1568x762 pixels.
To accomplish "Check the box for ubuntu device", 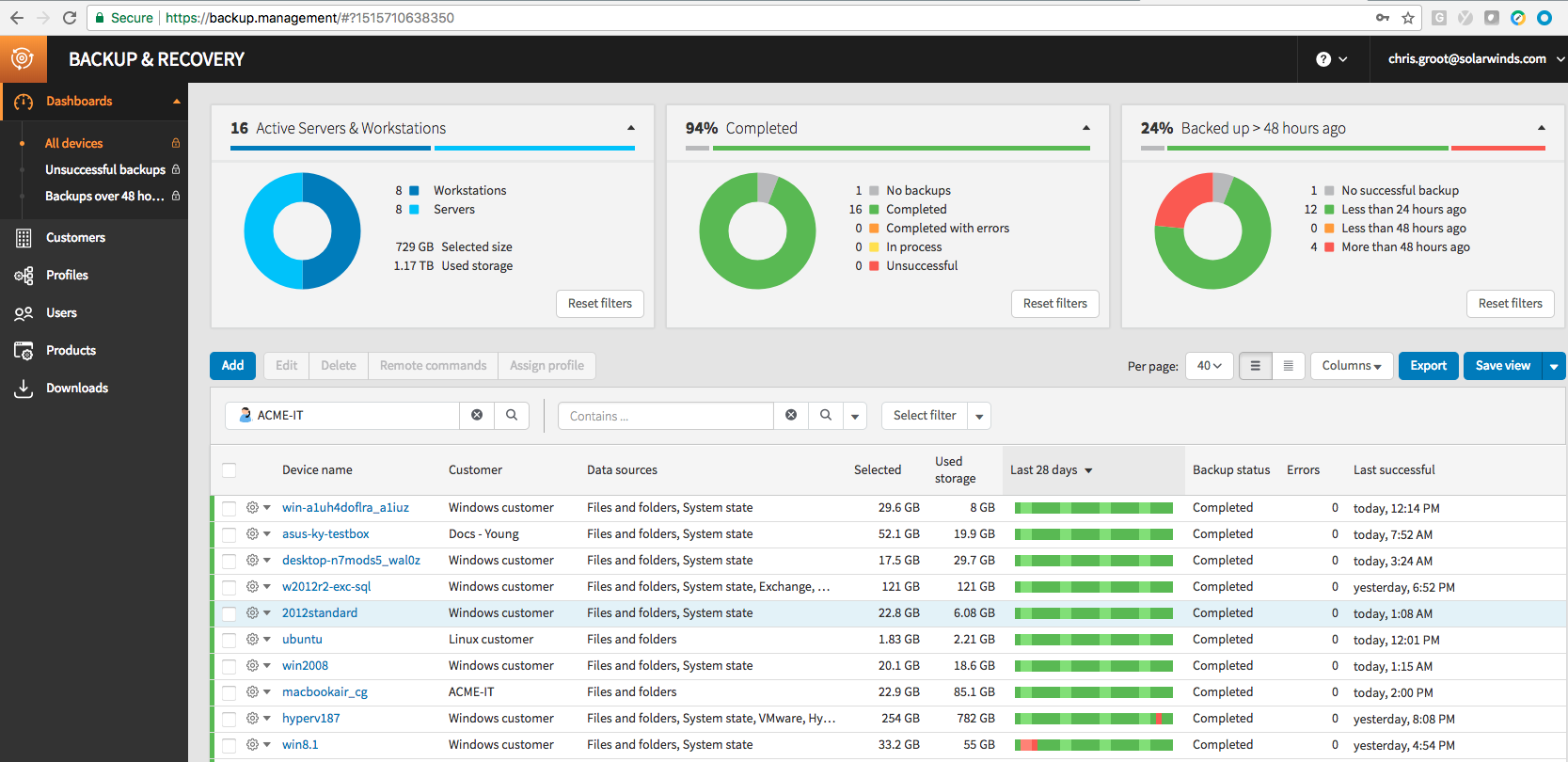I will 229,640.
